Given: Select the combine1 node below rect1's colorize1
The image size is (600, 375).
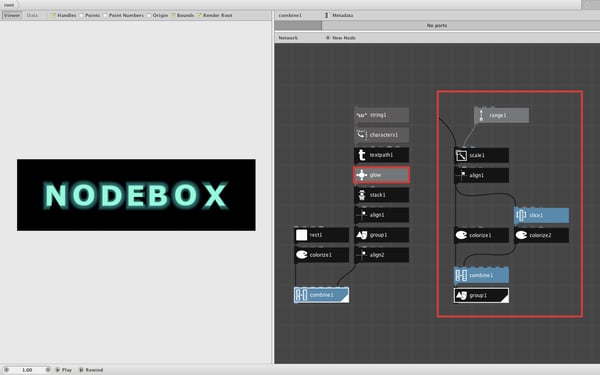Looking at the screenshot, I should pos(321,295).
